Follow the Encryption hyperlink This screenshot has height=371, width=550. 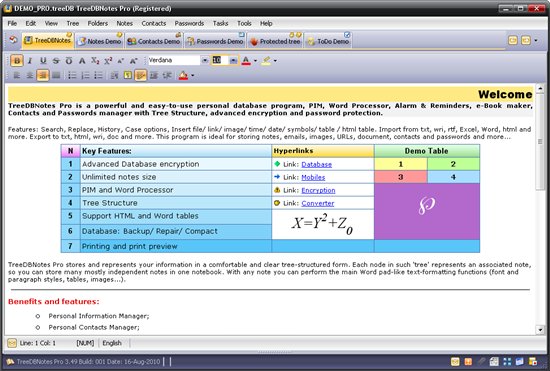pyautogui.click(x=318, y=190)
